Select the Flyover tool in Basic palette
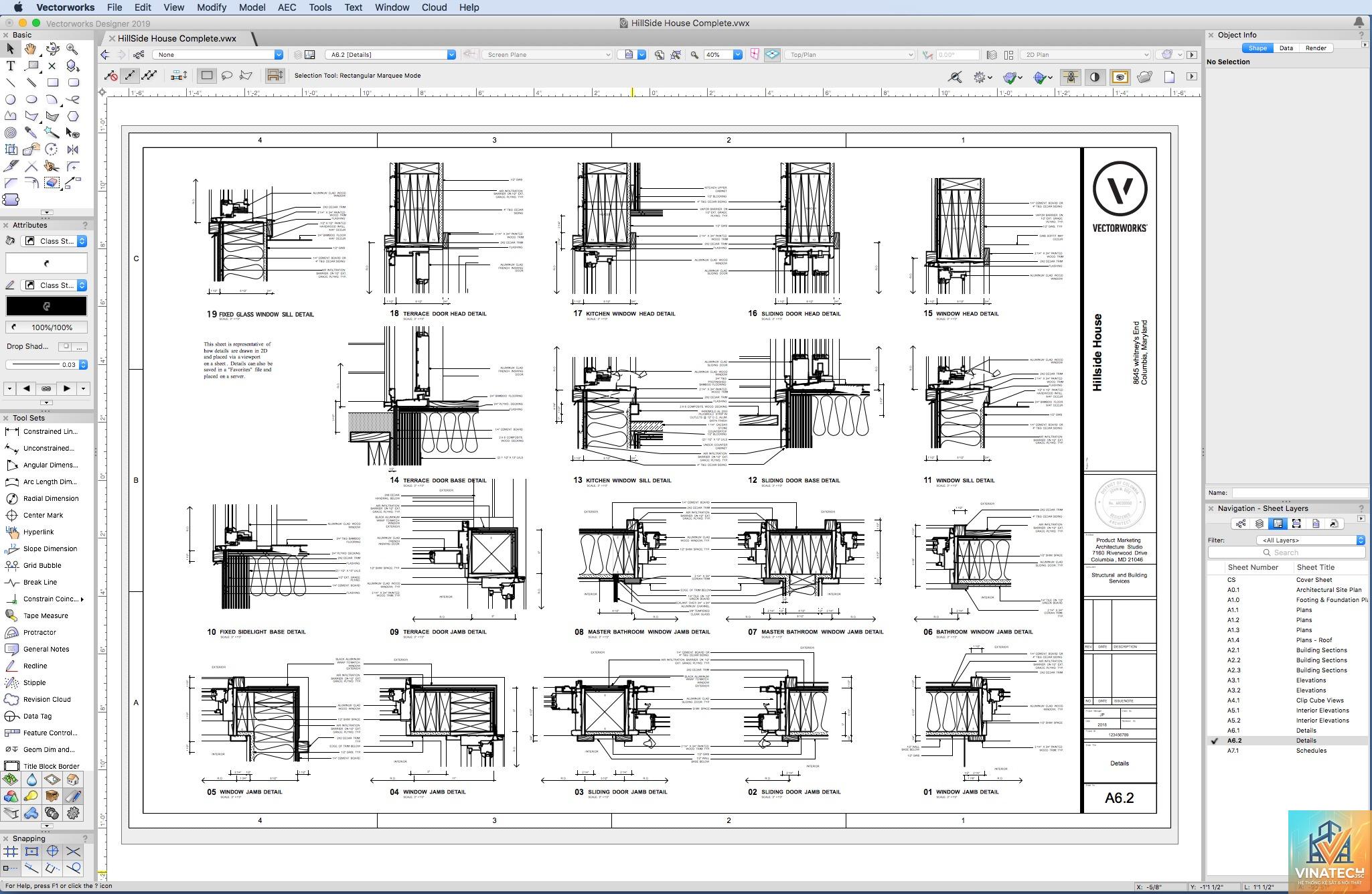This screenshot has height=894, width=1372. click(52, 49)
